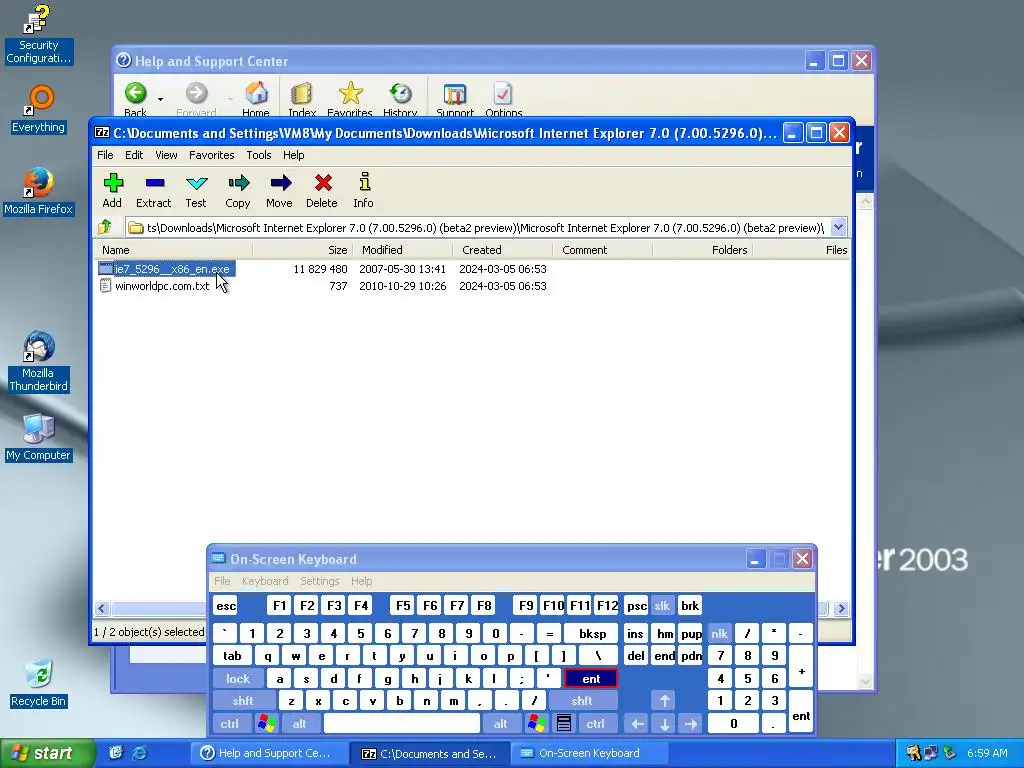This screenshot has height=768, width=1024.
Task: Open Edit menu in 7-Zip
Action: pos(134,155)
